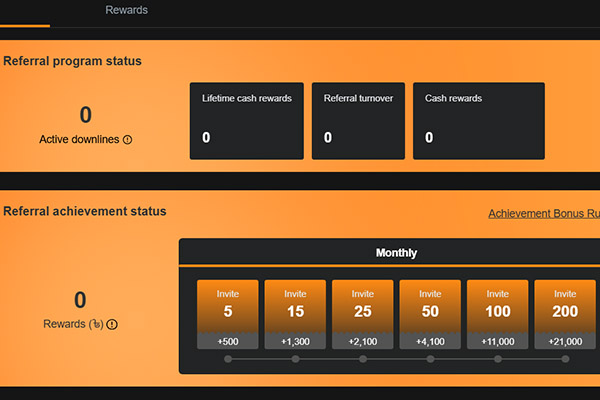Click the progress marker beneath +4,100

[x=430, y=359]
